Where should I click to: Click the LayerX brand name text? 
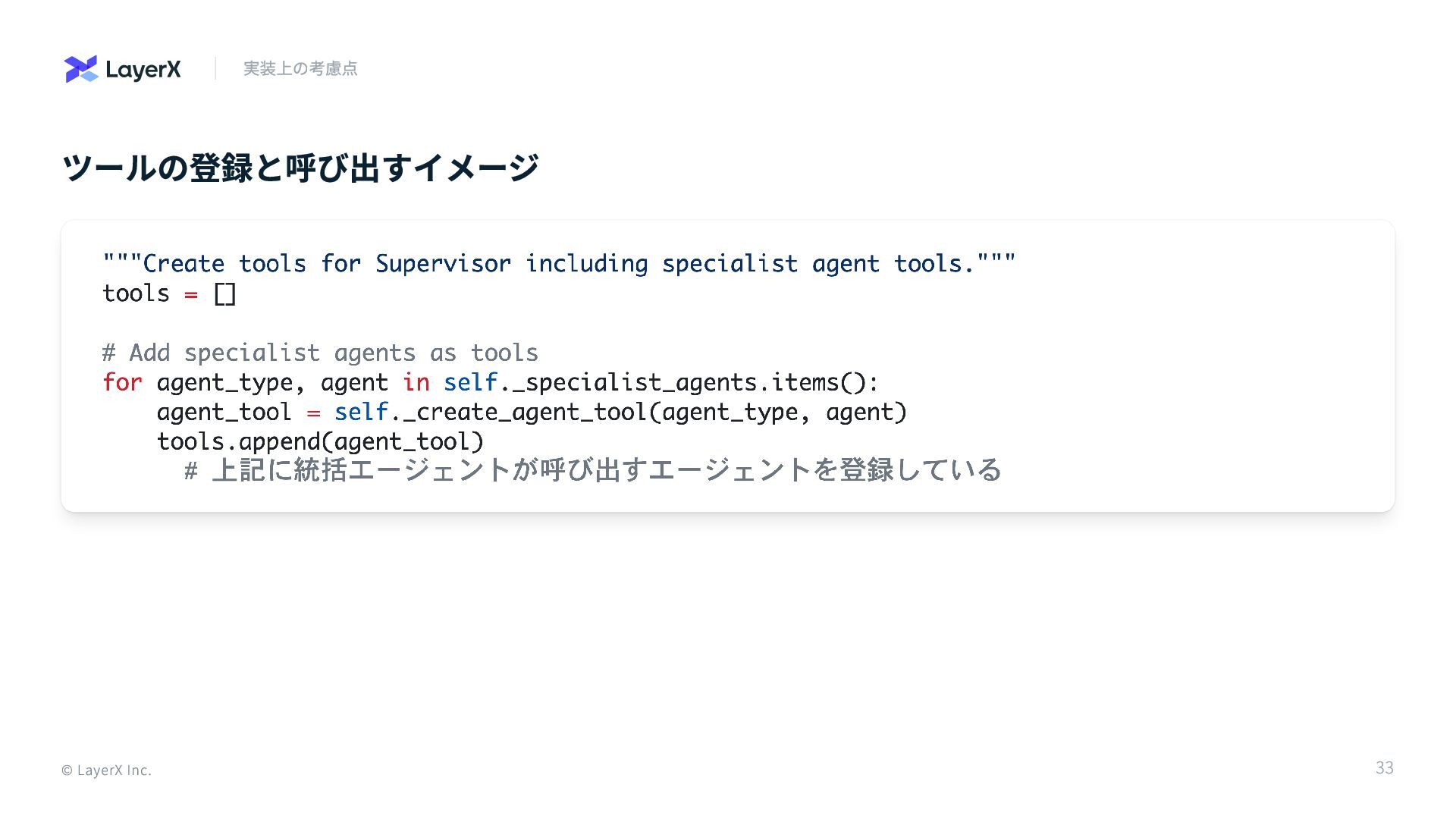click(x=143, y=70)
